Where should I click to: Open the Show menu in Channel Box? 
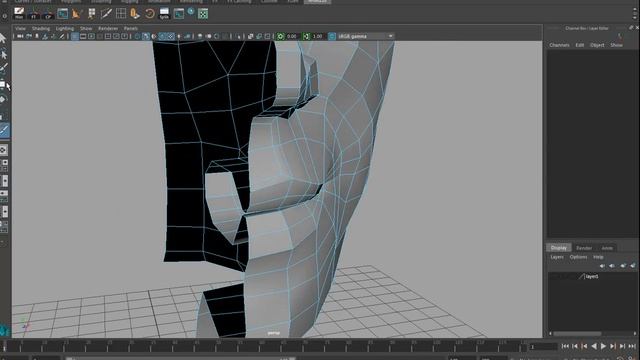coord(616,45)
